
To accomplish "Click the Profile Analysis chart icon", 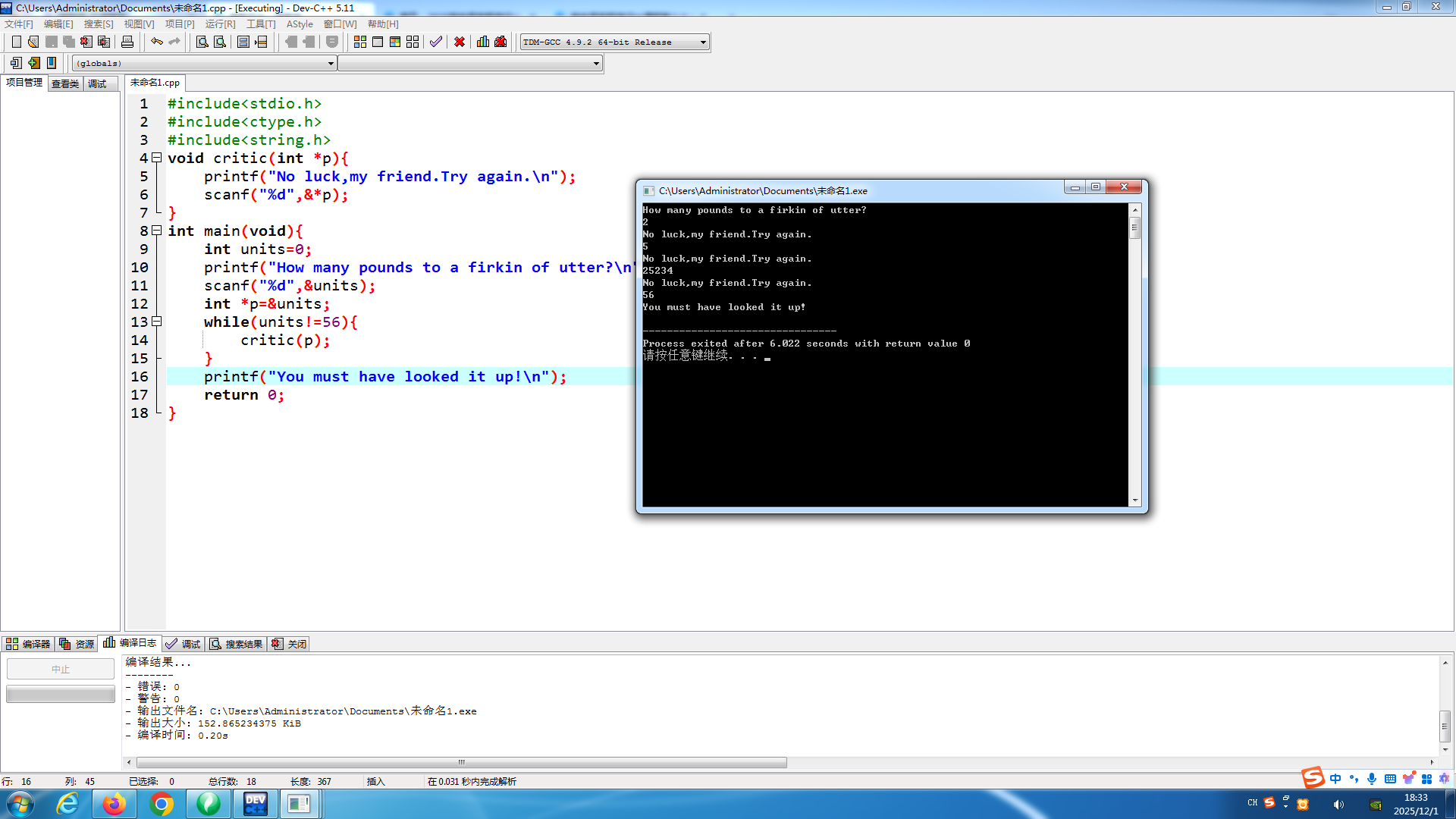I will point(483,42).
